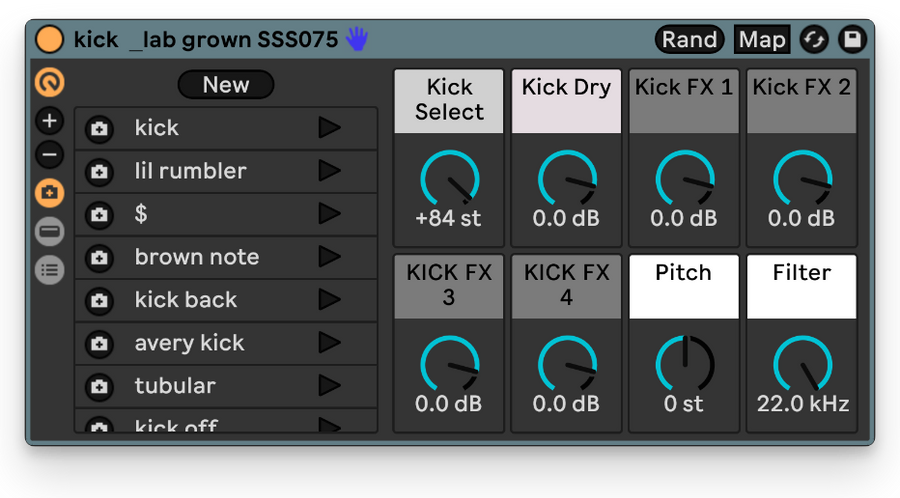Launch the 'kick' variation
The height and width of the screenshot is (498, 900).
[x=329, y=127]
